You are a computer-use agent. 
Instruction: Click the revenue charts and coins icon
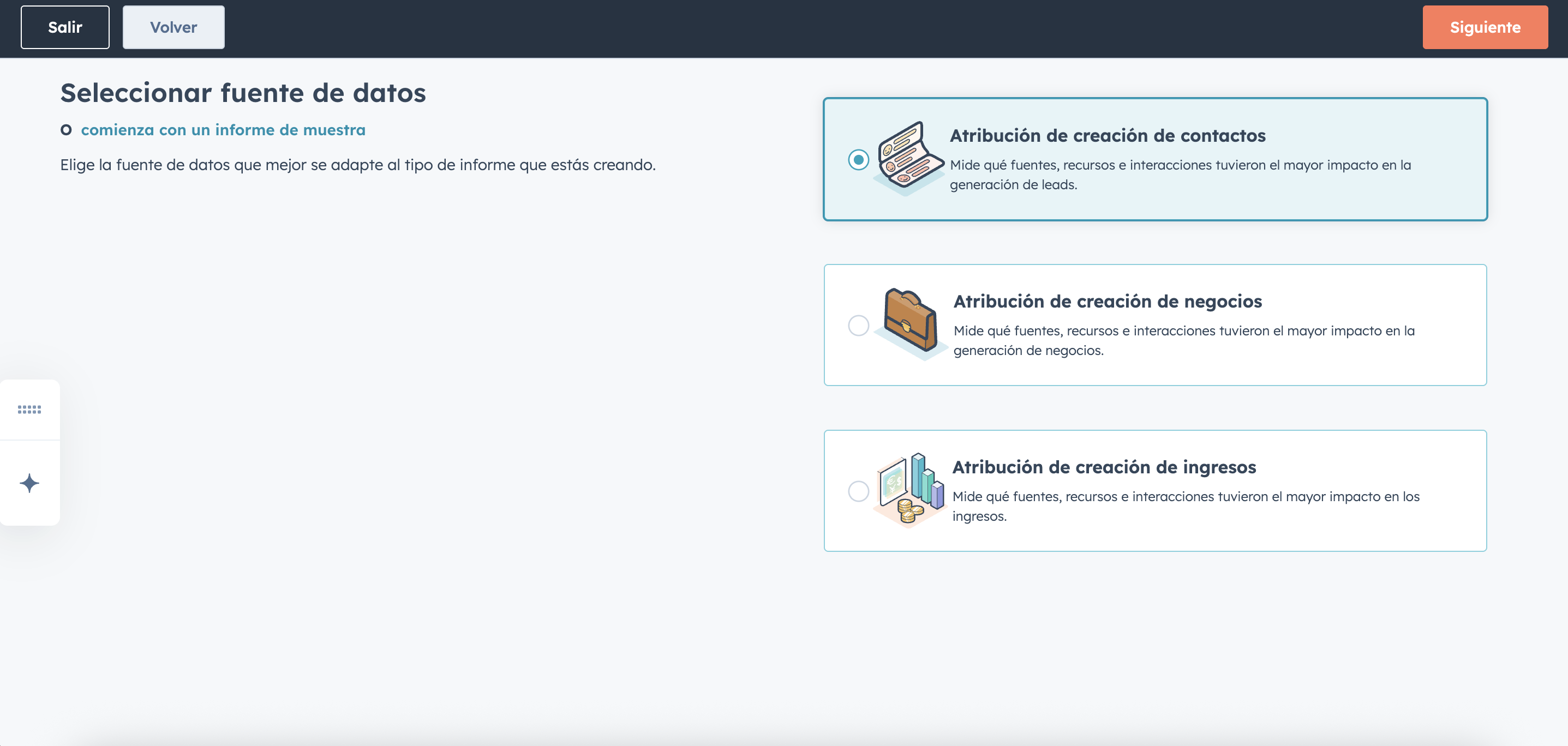(x=910, y=489)
